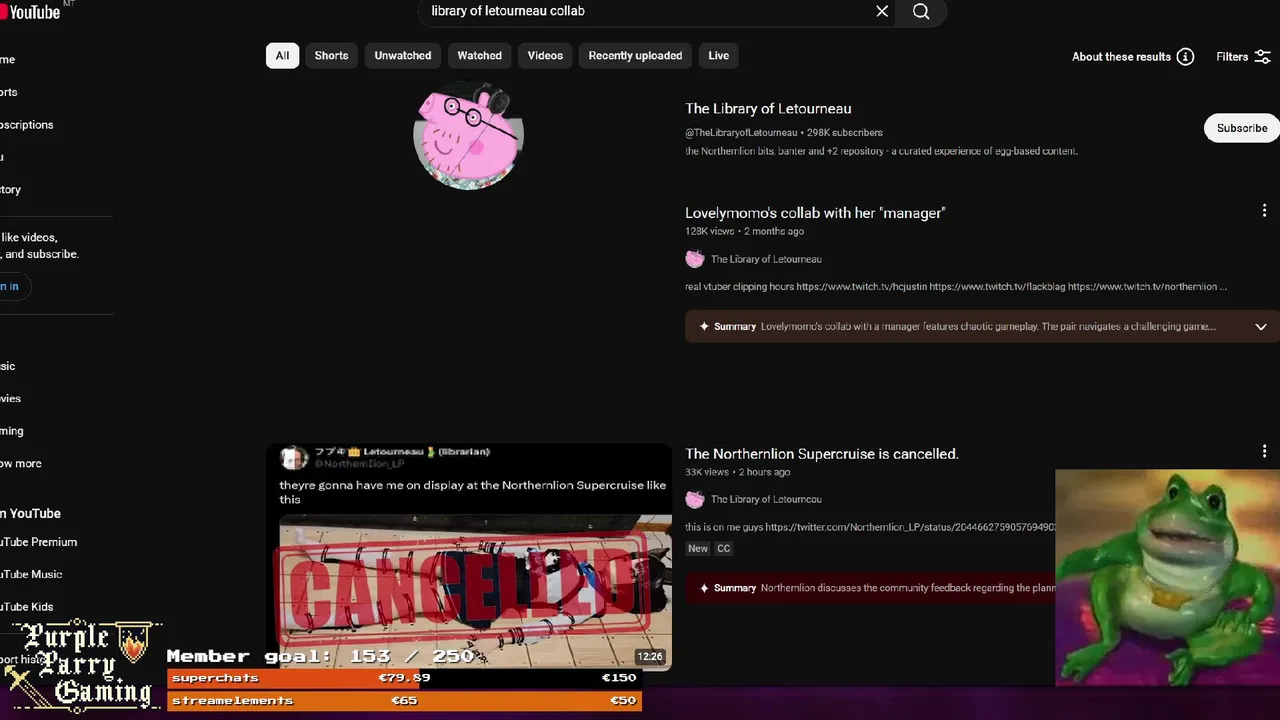Image resolution: width=1280 pixels, height=720 pixels.
Task: Click the Purple Parry Gaming logo overlay
Action: (83, 664)
